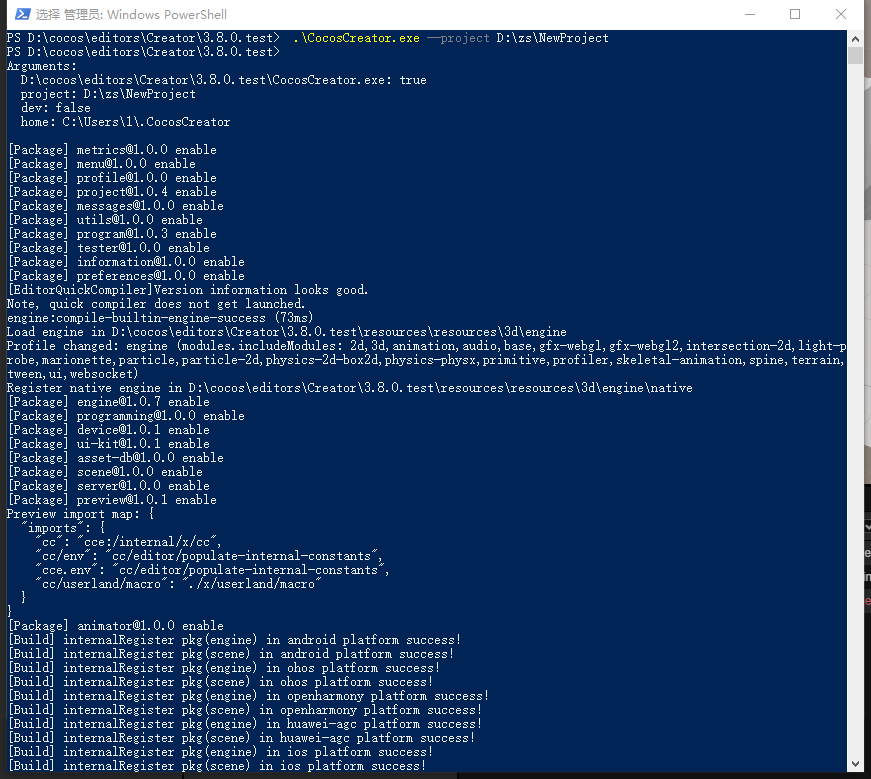This screenshot has height=779, width=871.
Task: Click the "programming@1.0.0 enable" line
Action: pyautogui.click(x=127, y=416)
